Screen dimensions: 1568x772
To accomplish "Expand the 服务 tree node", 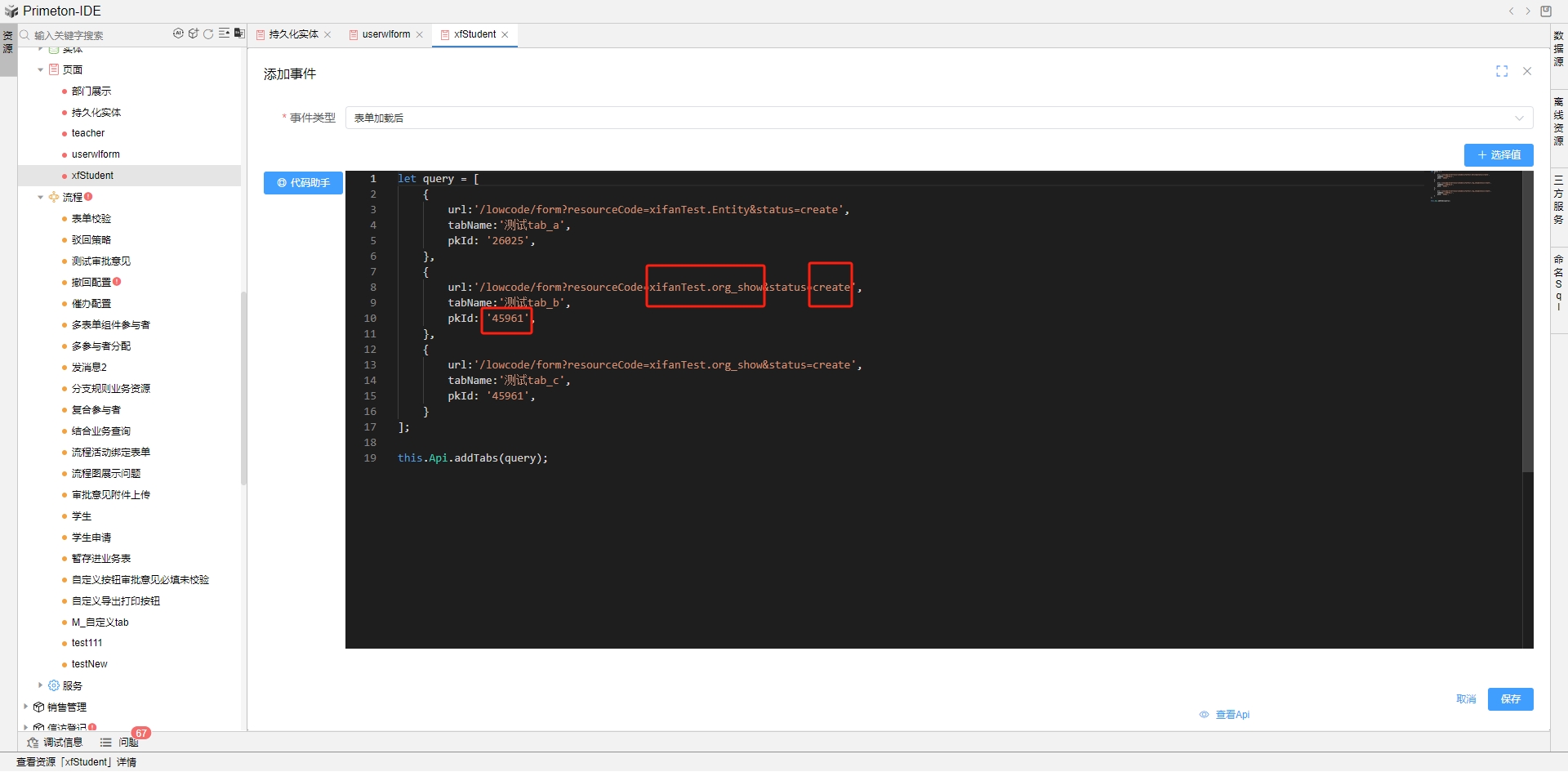I will (40, 685).
